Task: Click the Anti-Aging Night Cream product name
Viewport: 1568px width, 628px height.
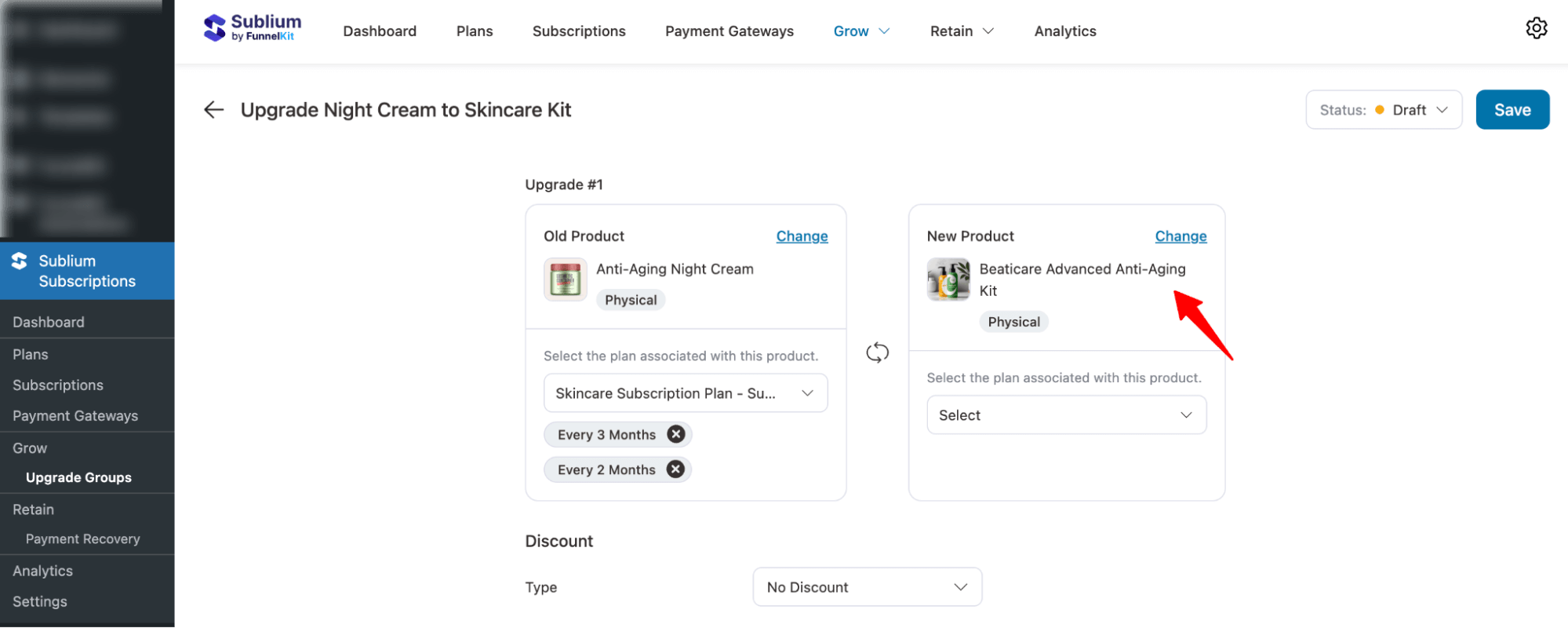Action: (x=675, y=269)
